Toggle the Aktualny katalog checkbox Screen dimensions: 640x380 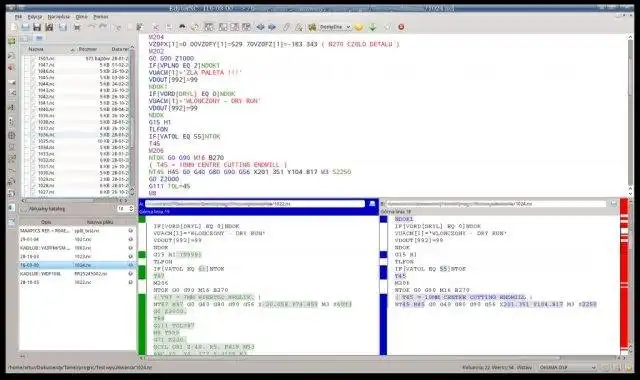point(24,209)
